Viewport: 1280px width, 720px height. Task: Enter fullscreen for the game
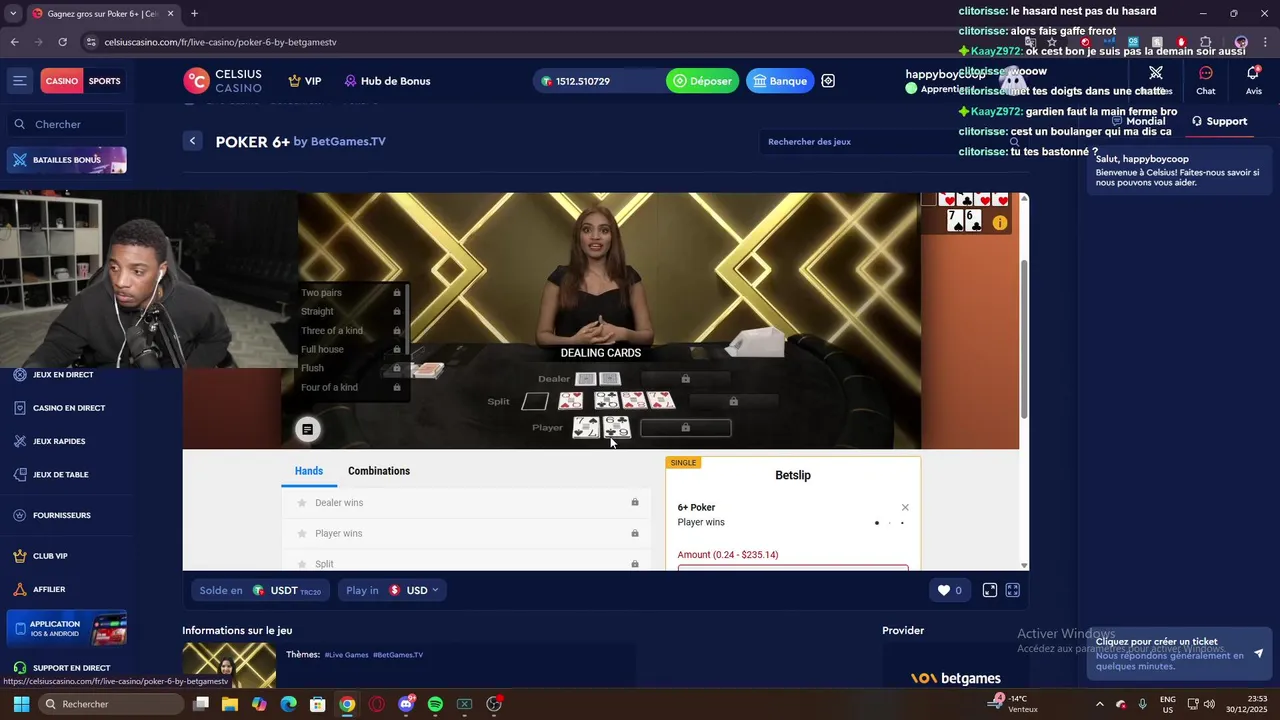click(x=1012, y=590)
